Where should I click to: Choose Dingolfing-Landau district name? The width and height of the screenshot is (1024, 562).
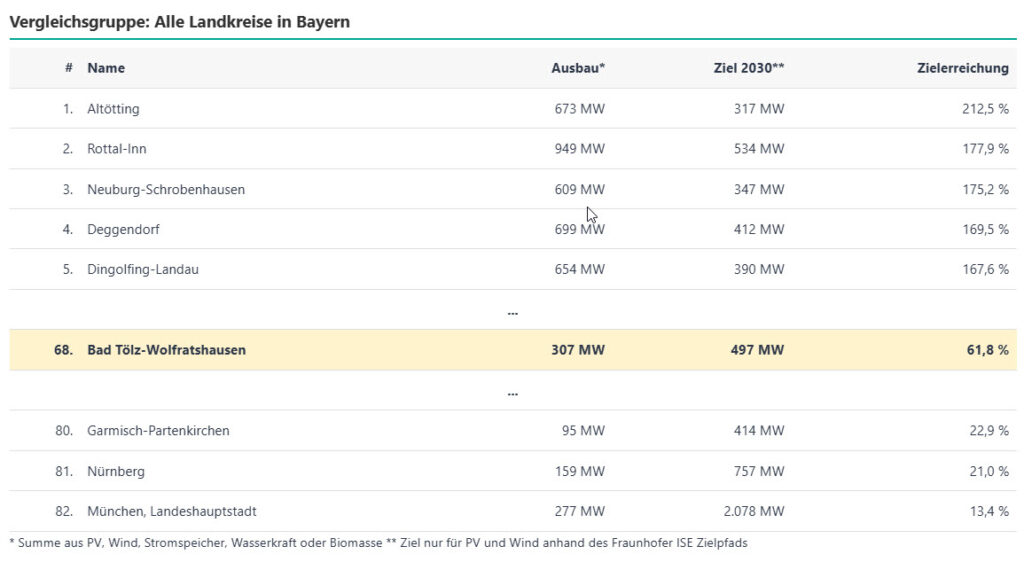pos(143,269)
